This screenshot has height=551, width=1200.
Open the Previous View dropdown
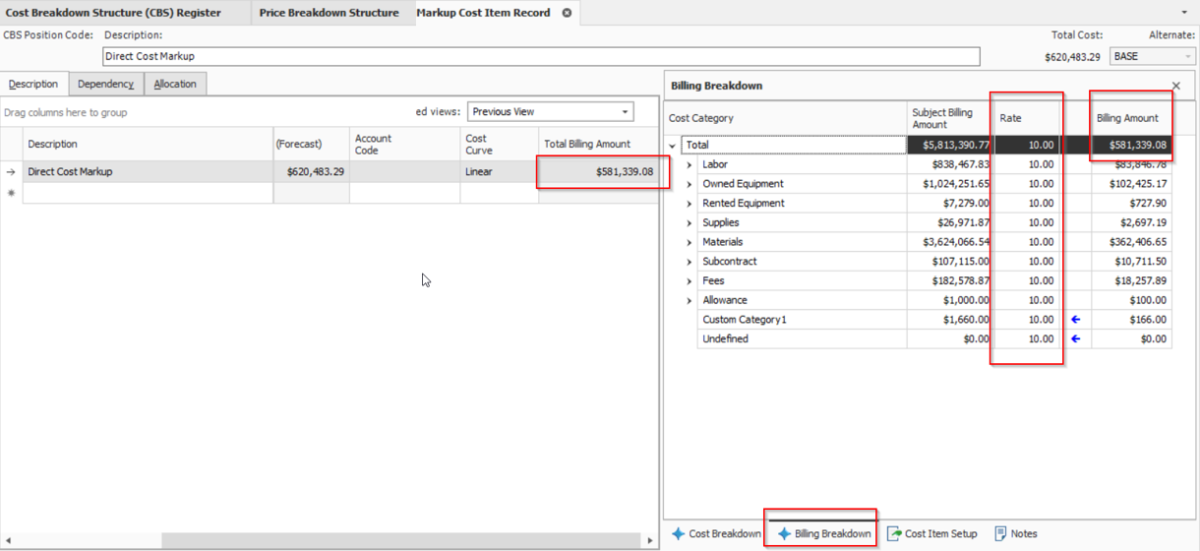tap(625, 112)
